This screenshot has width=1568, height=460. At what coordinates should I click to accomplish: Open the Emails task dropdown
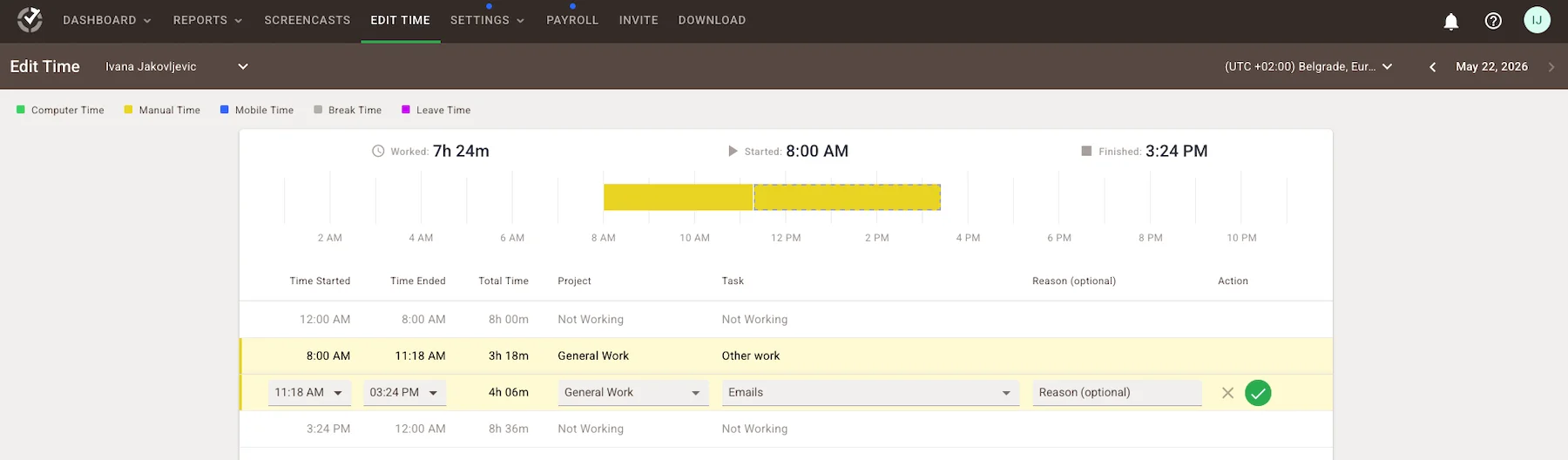[x=870, y=393]
